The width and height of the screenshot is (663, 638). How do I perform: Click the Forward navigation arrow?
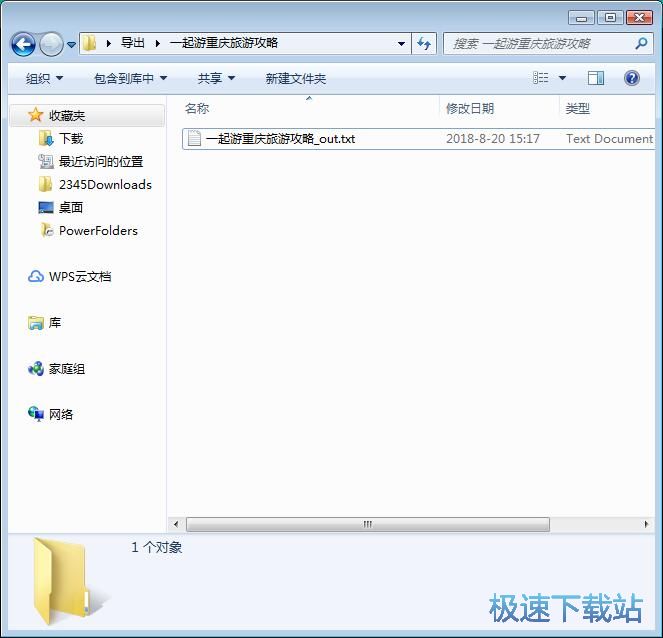(52, 44)
